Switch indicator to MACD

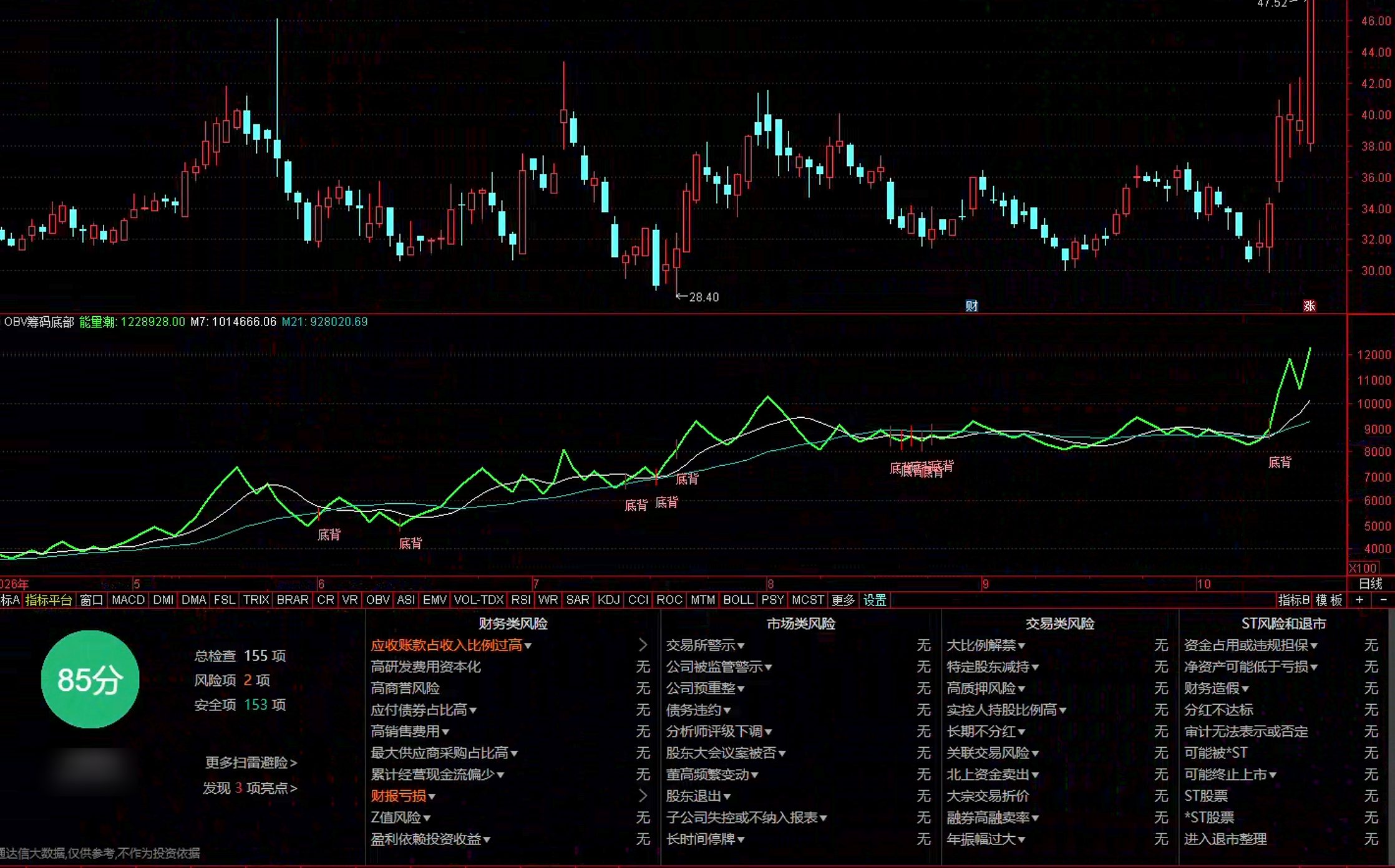(128, 600)
